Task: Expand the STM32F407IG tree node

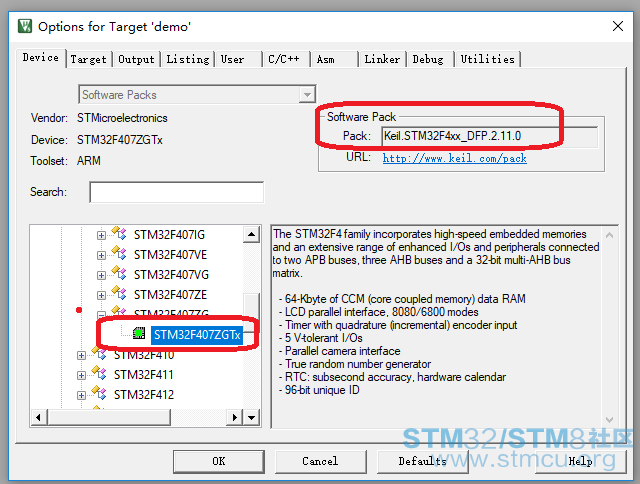Action: coord(101,235)
